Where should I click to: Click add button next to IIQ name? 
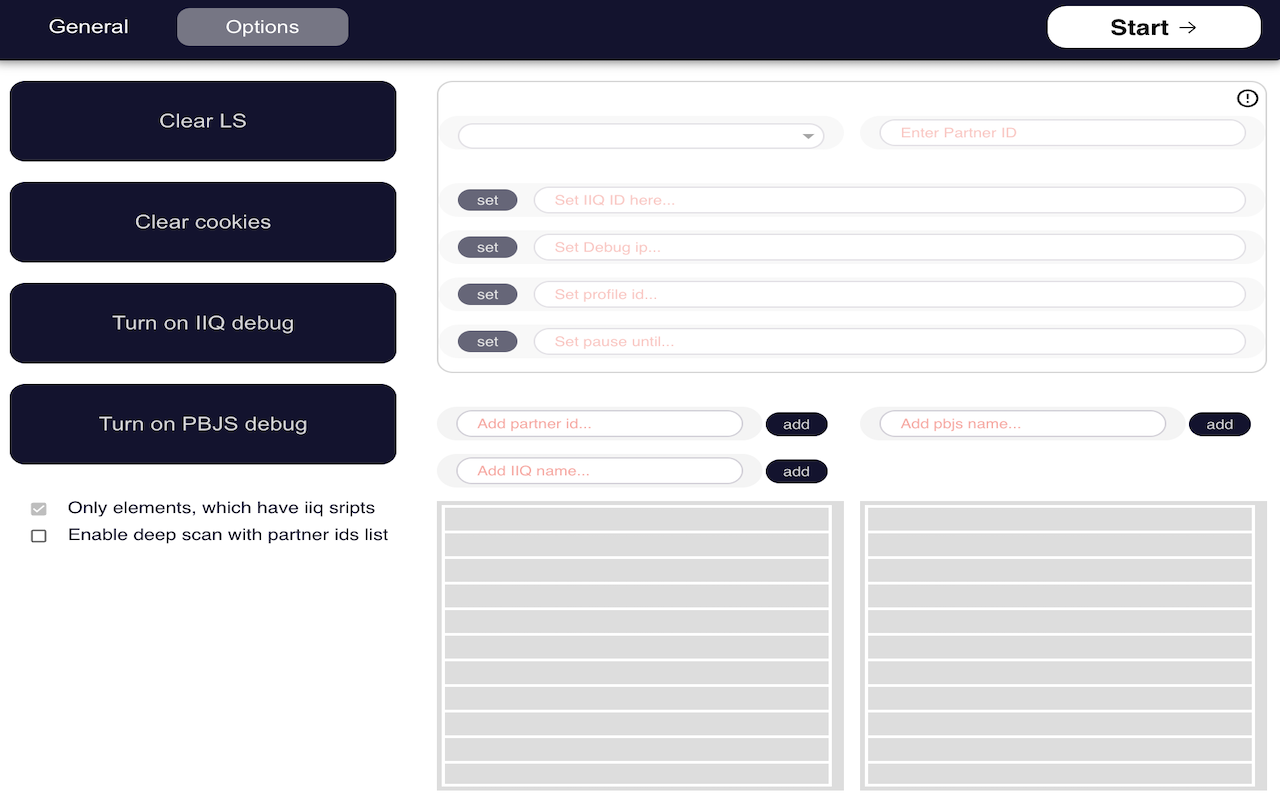click(796, 471)
